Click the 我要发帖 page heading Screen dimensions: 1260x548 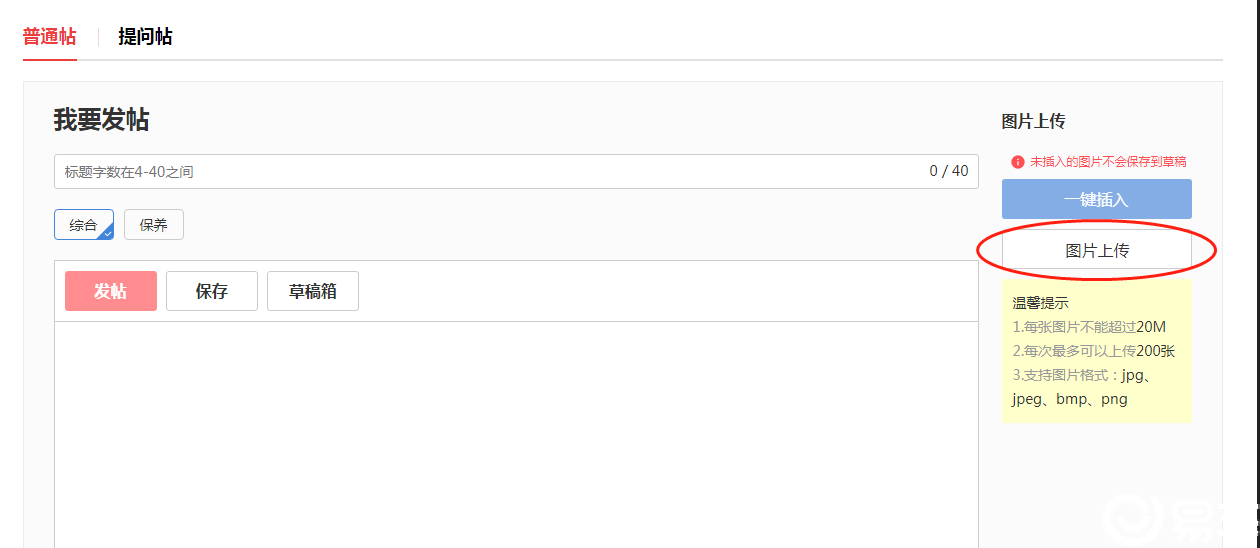point(102,120)
